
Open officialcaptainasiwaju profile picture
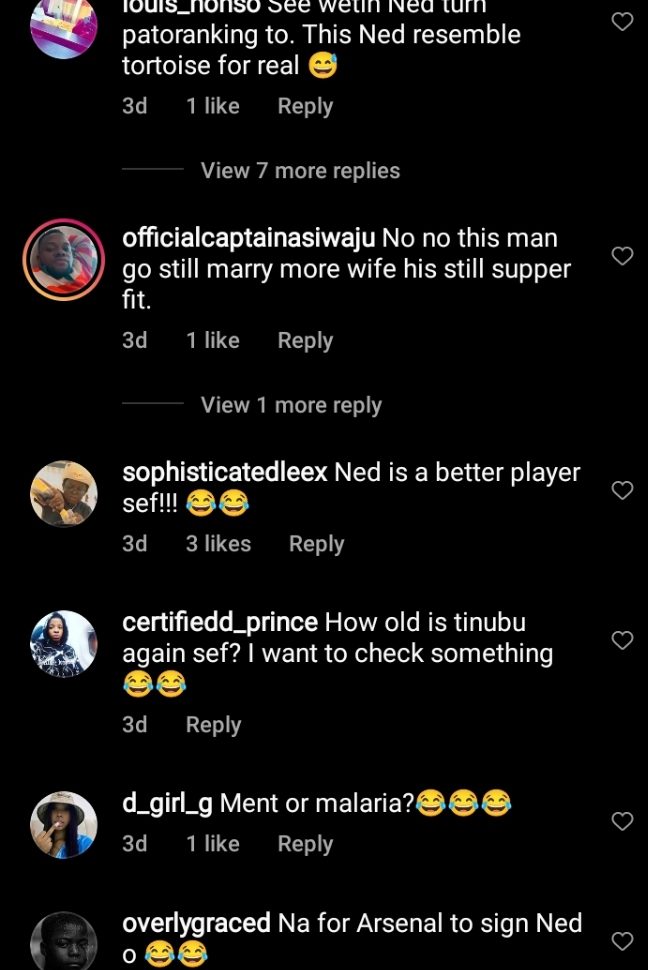click(64, 259)
